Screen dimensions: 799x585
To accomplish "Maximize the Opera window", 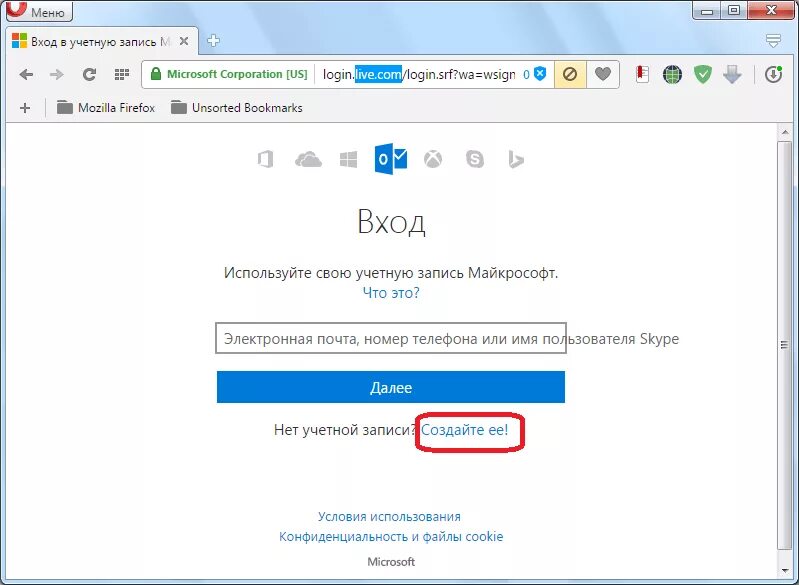I will pos(734,10).
